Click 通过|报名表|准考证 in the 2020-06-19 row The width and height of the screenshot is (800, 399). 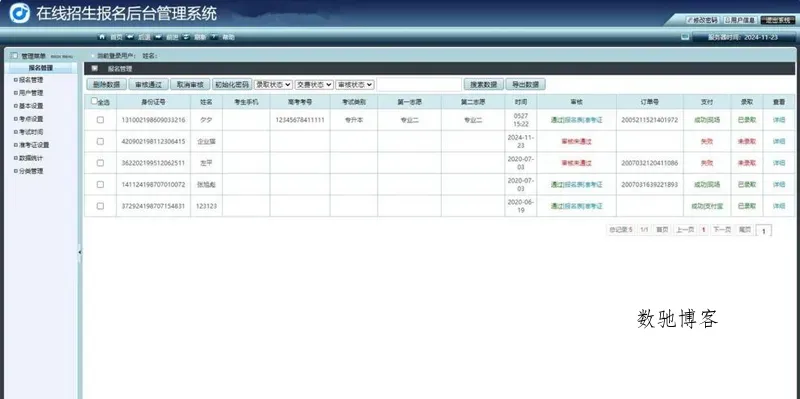pyautogui.click(x=577, y=206)
